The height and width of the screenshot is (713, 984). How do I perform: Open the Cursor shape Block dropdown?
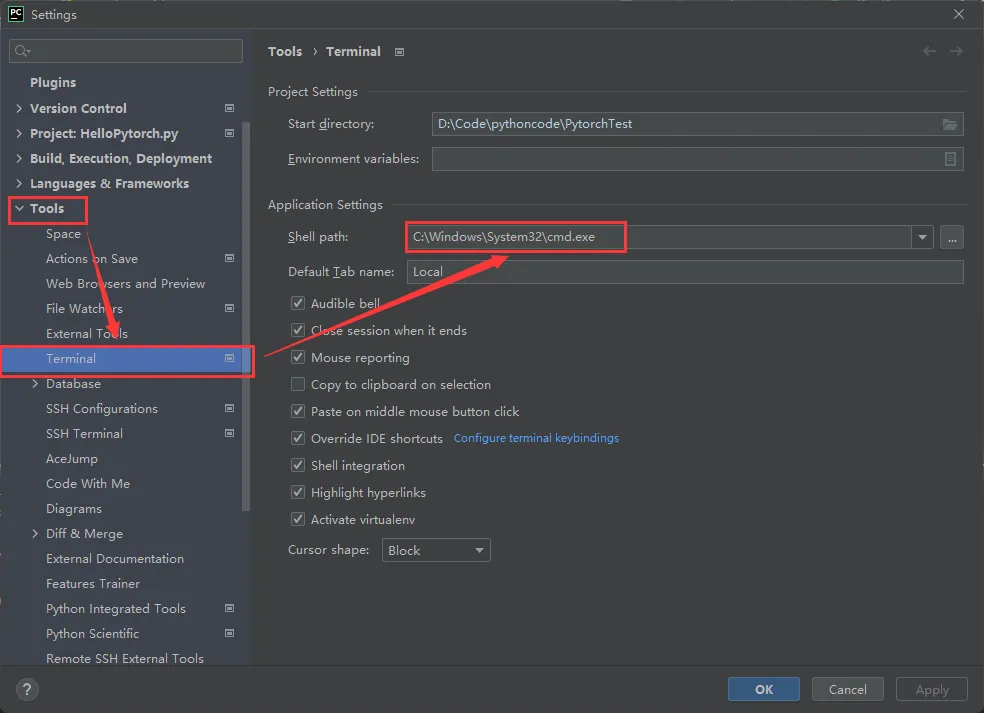[436, 550]
